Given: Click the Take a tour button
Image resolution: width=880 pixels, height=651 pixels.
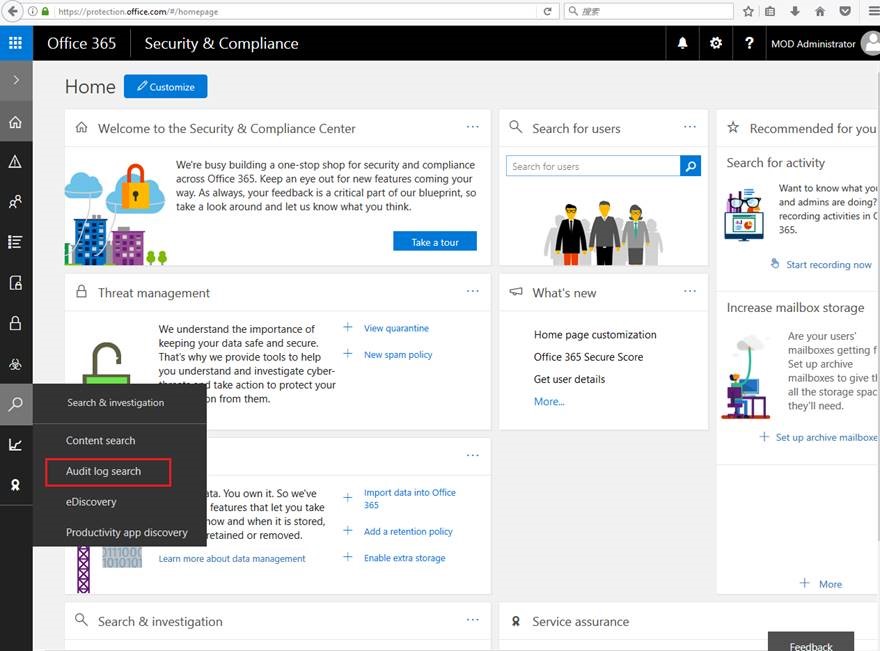Looking at the screenshot, I should point(435,241).
